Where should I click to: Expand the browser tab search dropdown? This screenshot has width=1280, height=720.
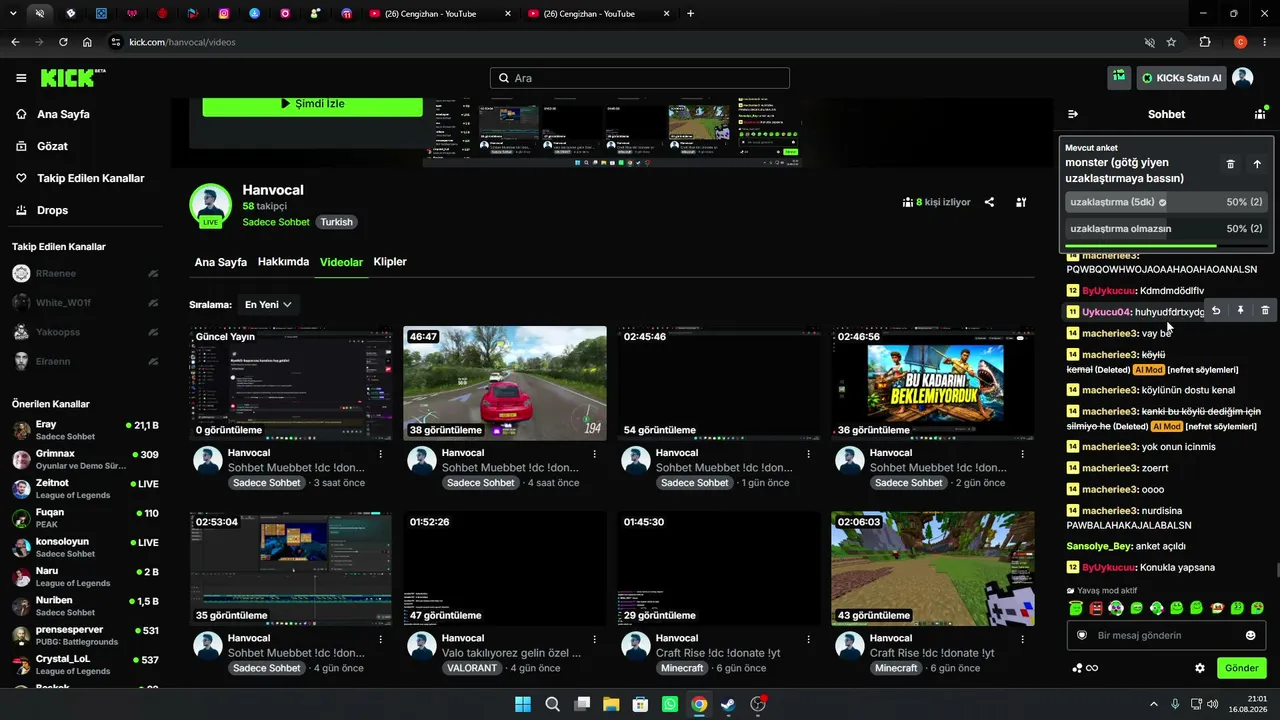pyautogui.click(x=13, y=13)
